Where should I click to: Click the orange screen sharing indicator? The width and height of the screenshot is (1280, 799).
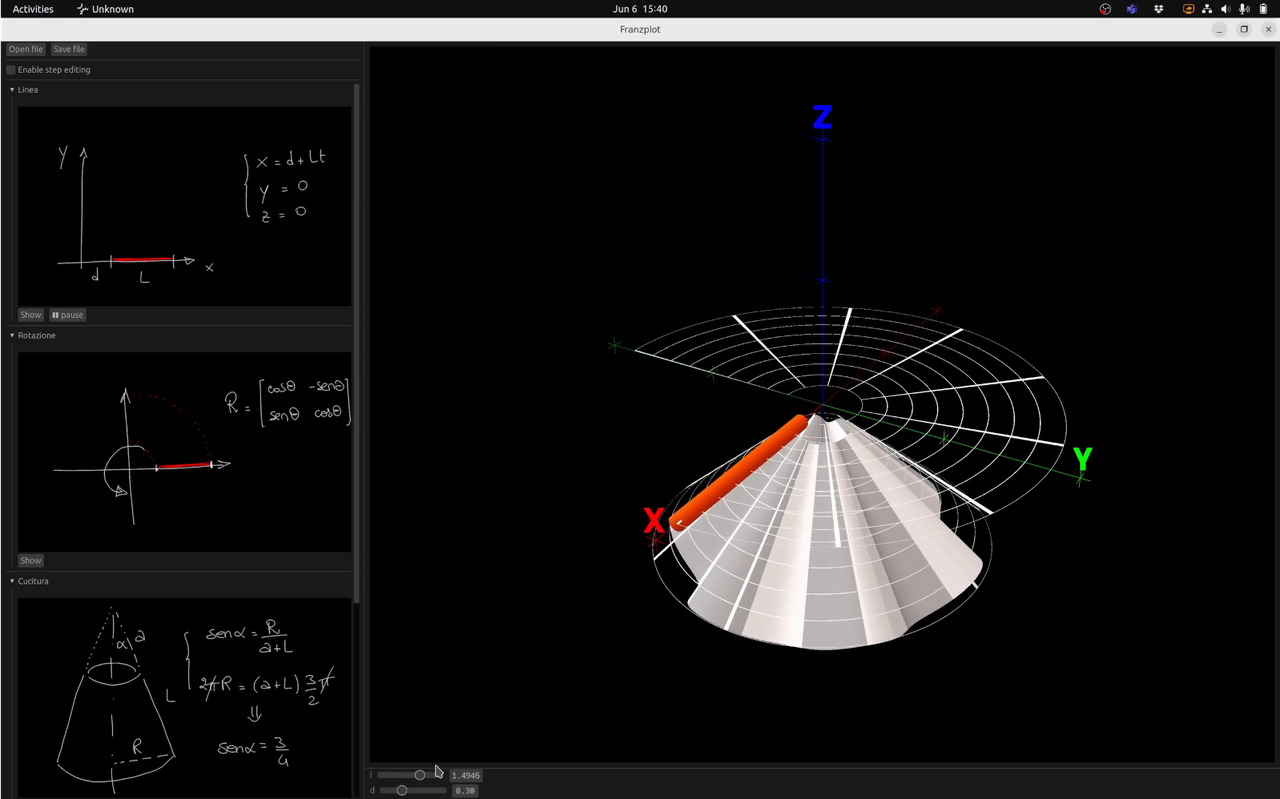[x=1188, y=9]
